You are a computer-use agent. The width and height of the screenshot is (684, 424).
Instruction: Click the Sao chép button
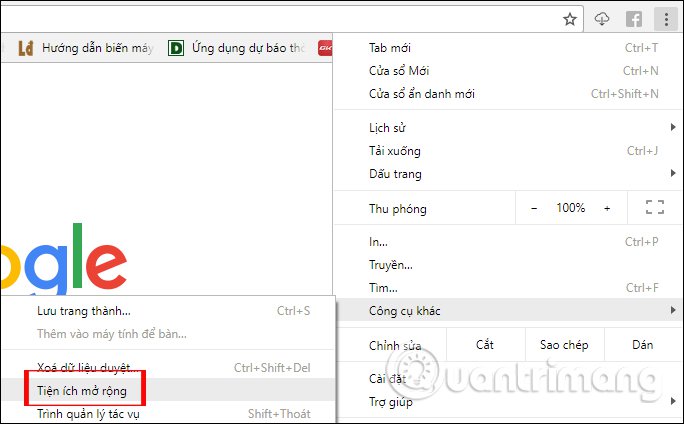tap(564, 345)
